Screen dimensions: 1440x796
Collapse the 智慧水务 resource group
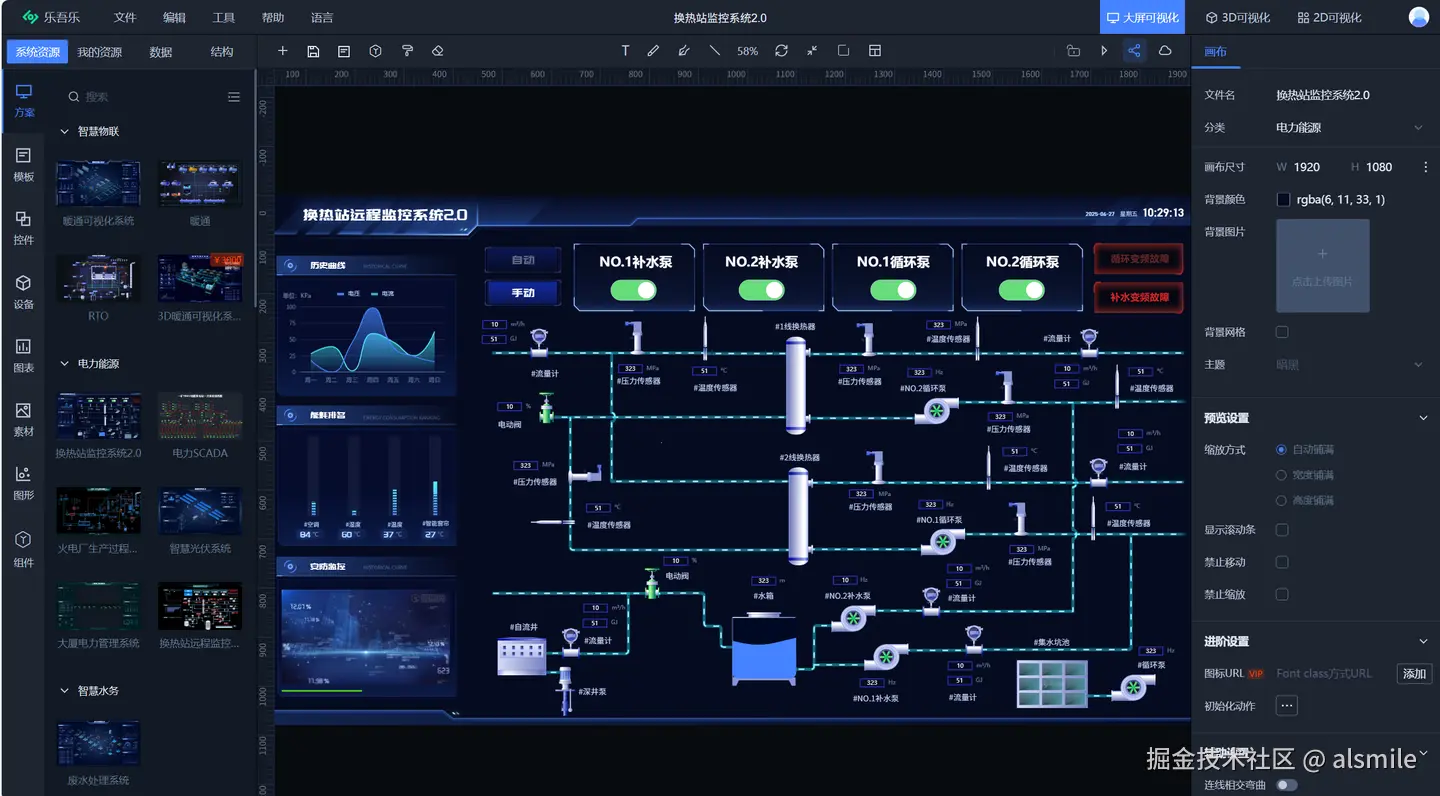65,691
